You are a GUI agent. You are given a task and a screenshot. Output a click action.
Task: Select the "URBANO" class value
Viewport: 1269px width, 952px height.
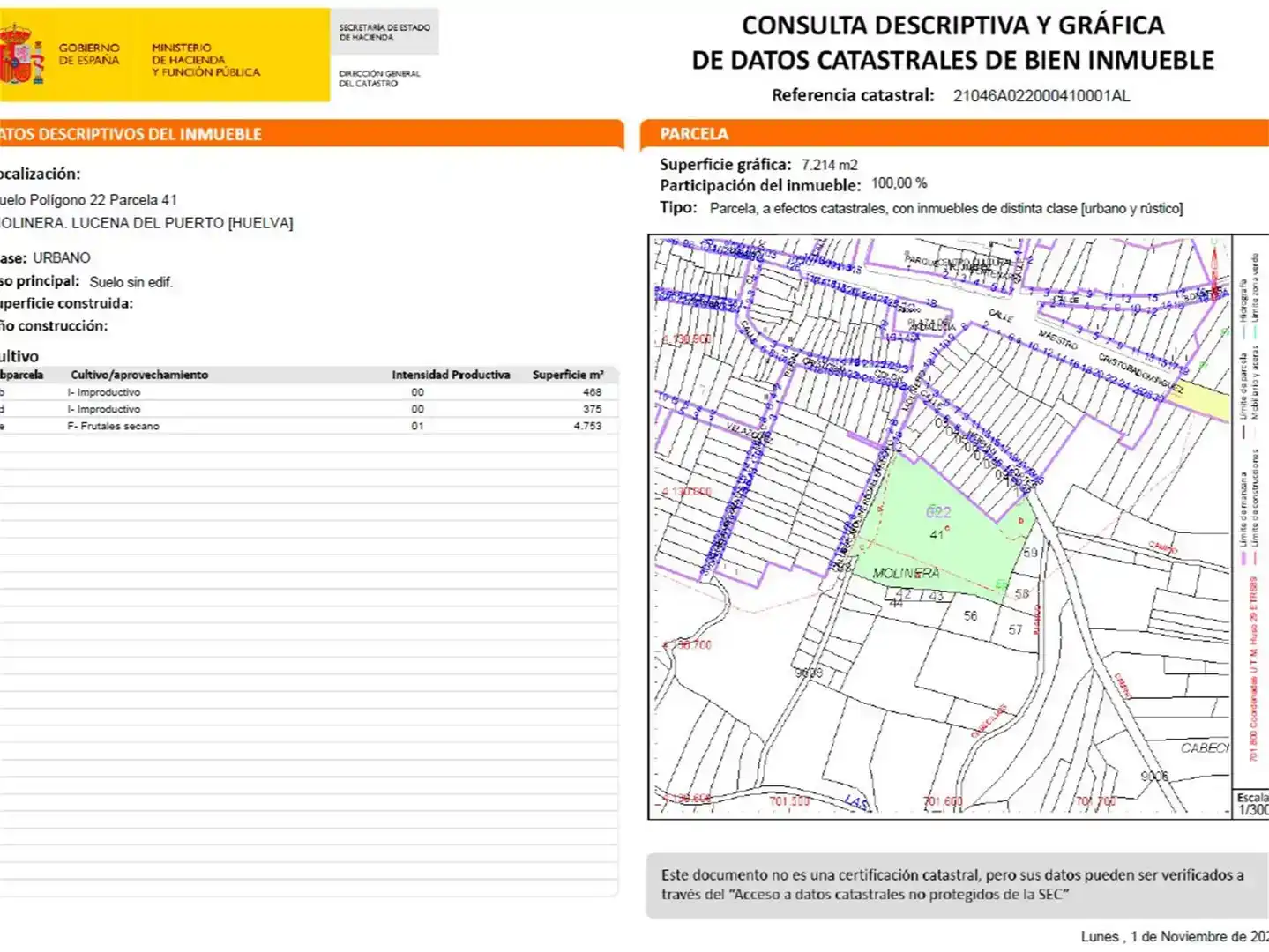click(62, 257)
